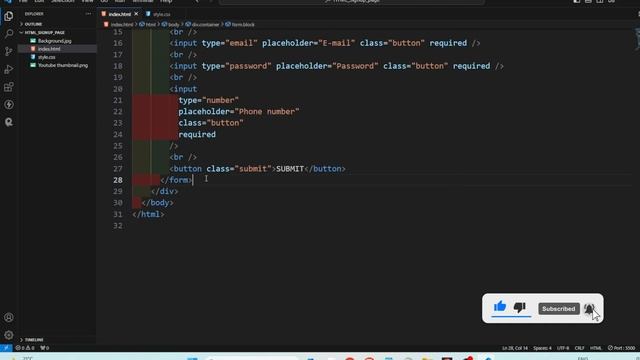Click Spaces: 4 indentation setting

click(x=542, y=348)
